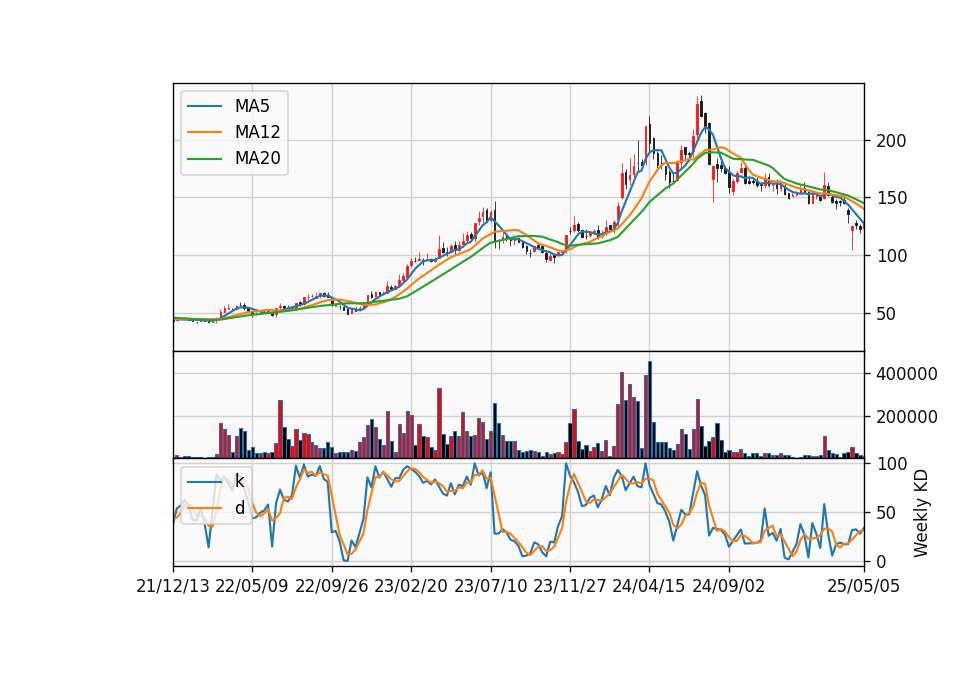Screen dimensions: 960x690
Task: Click the MA20 legend label
Action: pyautogui.click(x=257, y=158)
